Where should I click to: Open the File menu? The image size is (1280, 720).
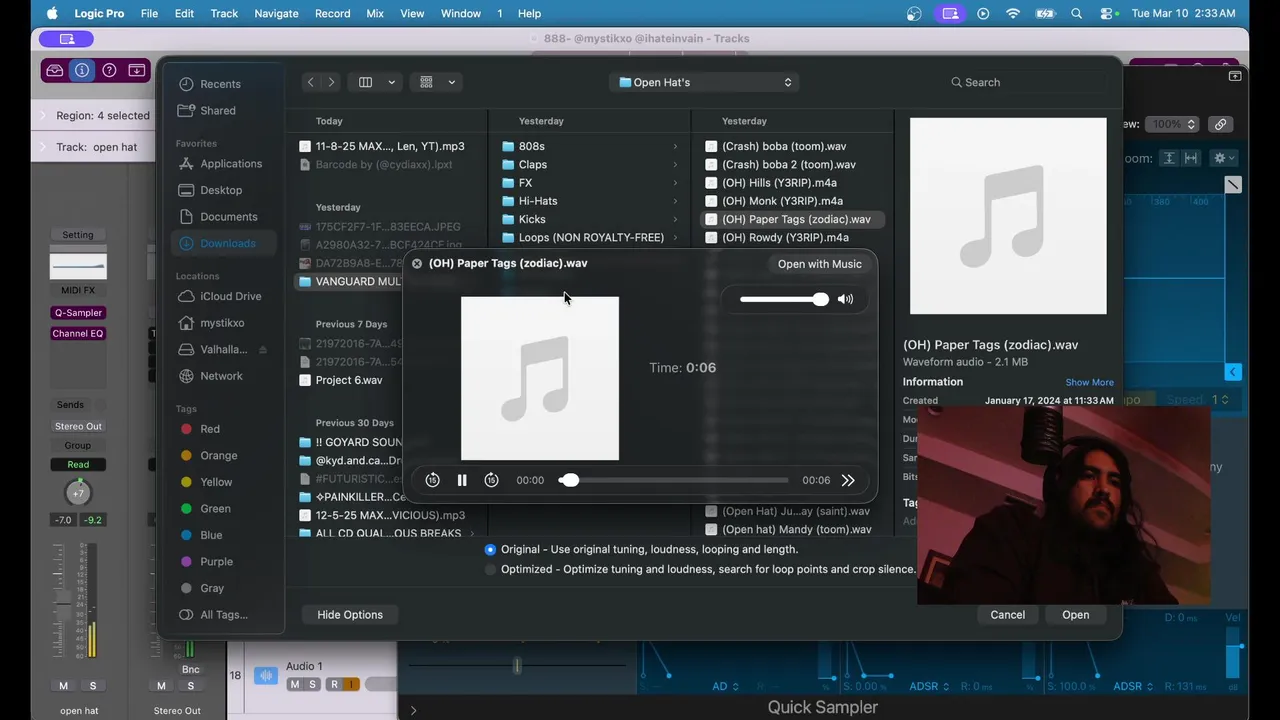pyautogui.click(x=149, y=13)
